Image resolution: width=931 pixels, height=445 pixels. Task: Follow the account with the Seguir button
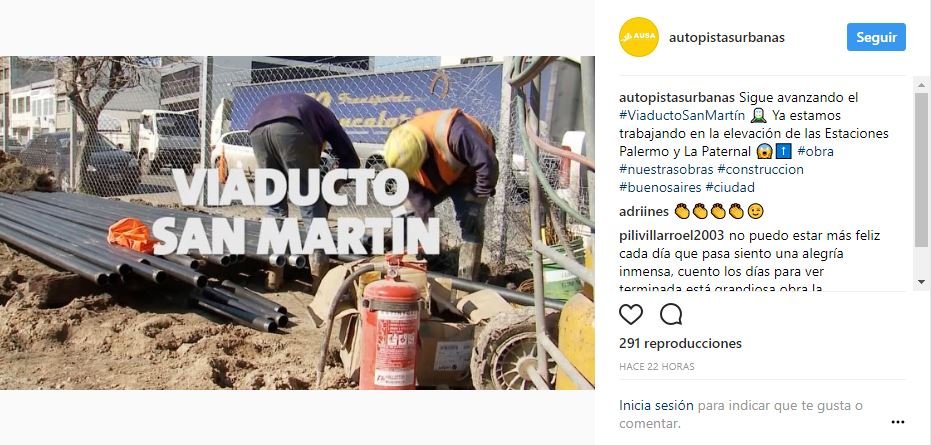876,37
